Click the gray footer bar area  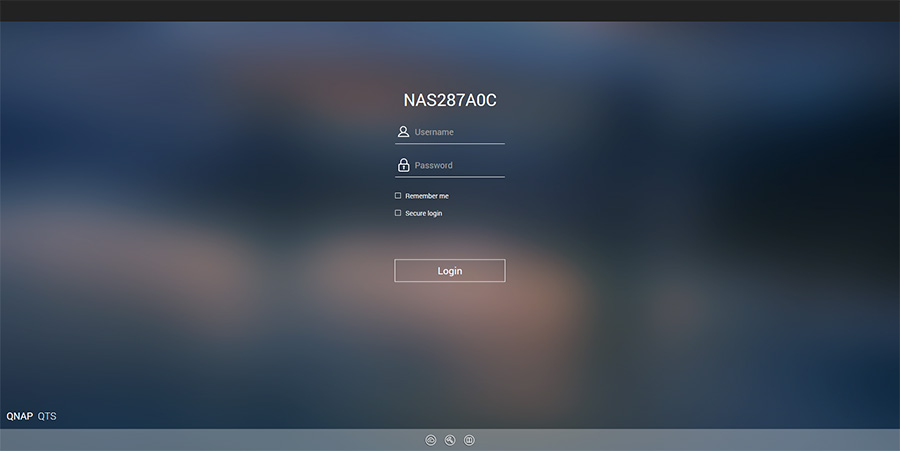click(x=700, y=440)
